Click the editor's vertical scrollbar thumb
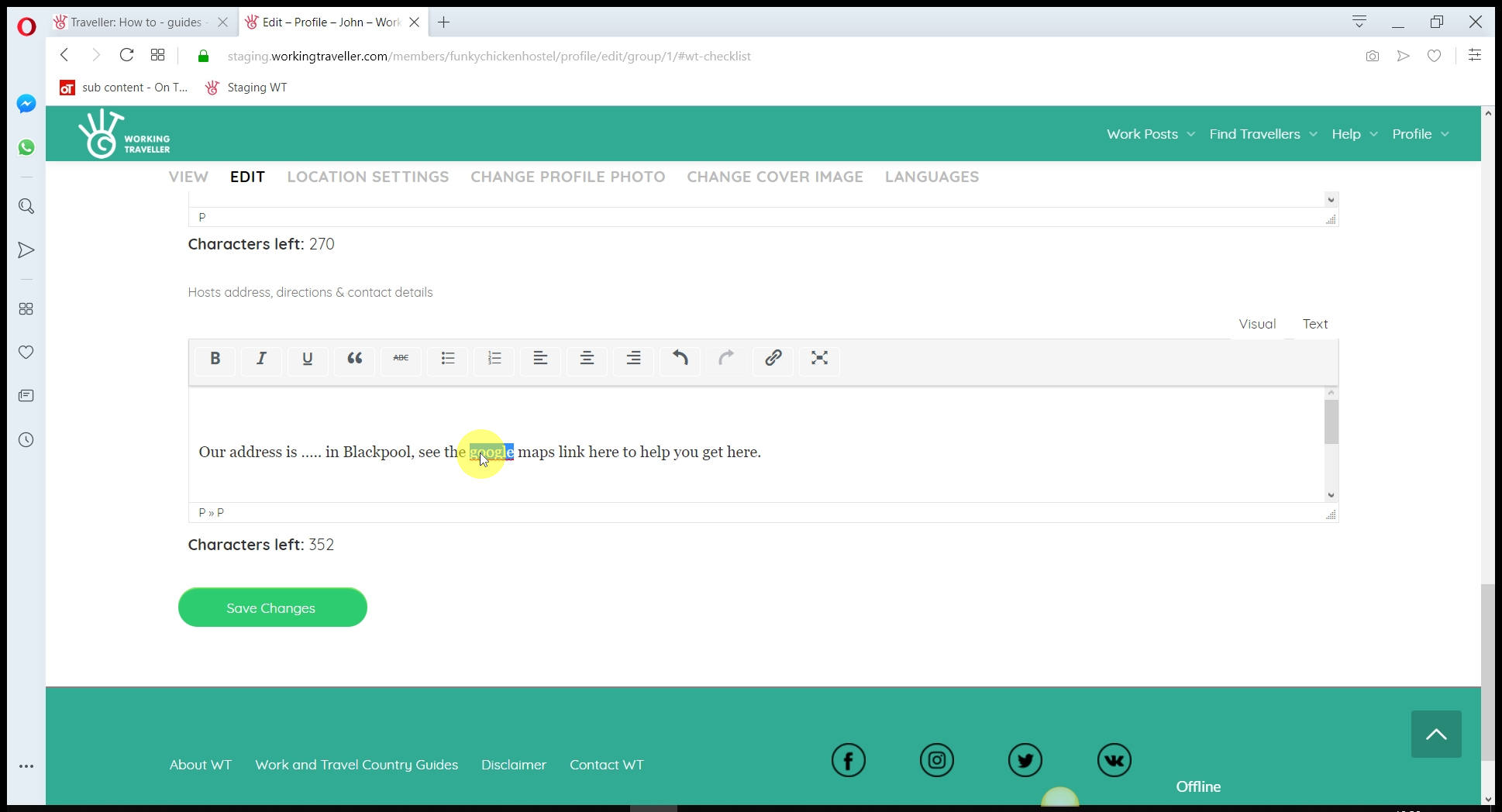This screenshot has height=812, width=1502. pos(1331,422)
